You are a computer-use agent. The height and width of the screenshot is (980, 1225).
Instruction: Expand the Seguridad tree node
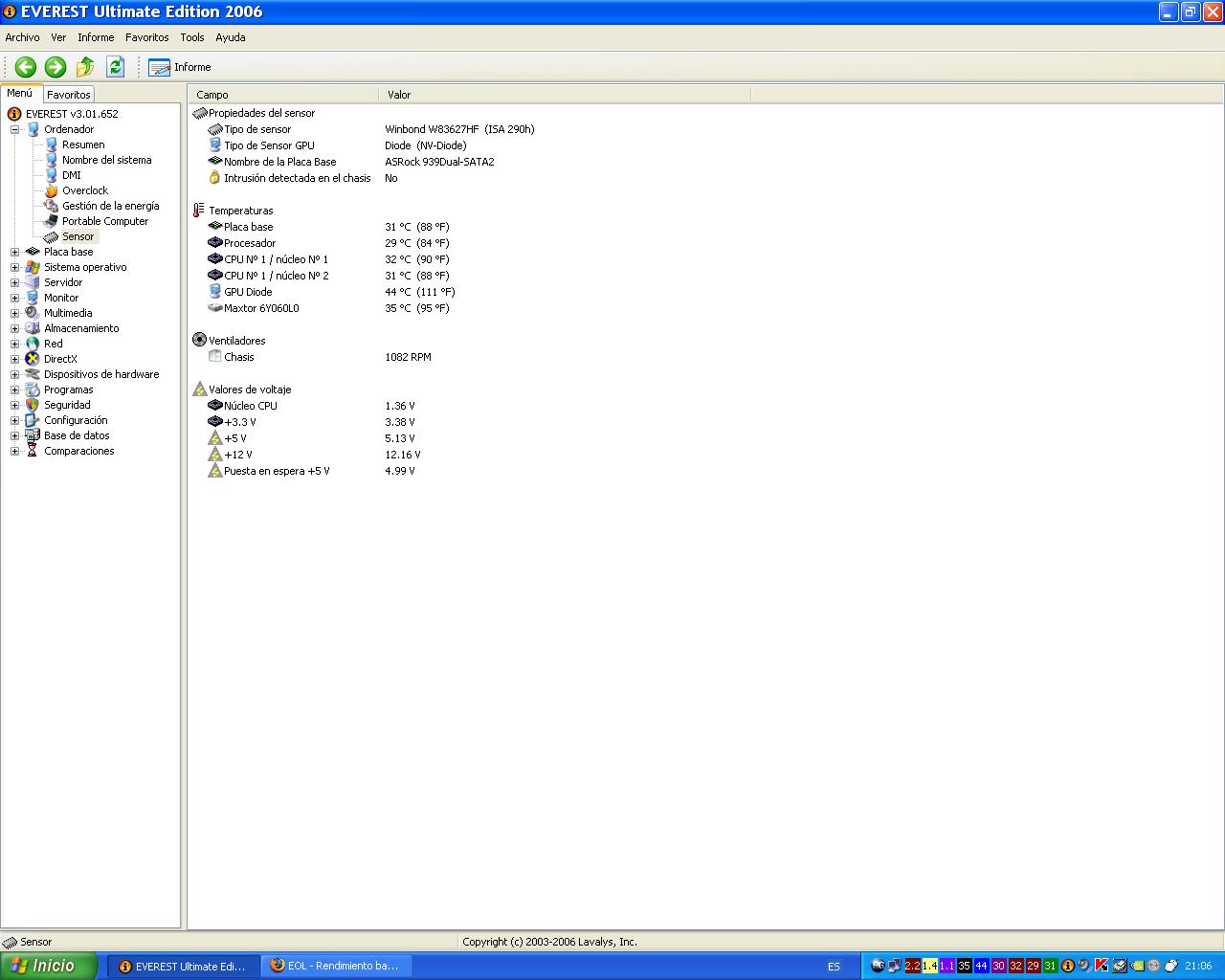14,405
